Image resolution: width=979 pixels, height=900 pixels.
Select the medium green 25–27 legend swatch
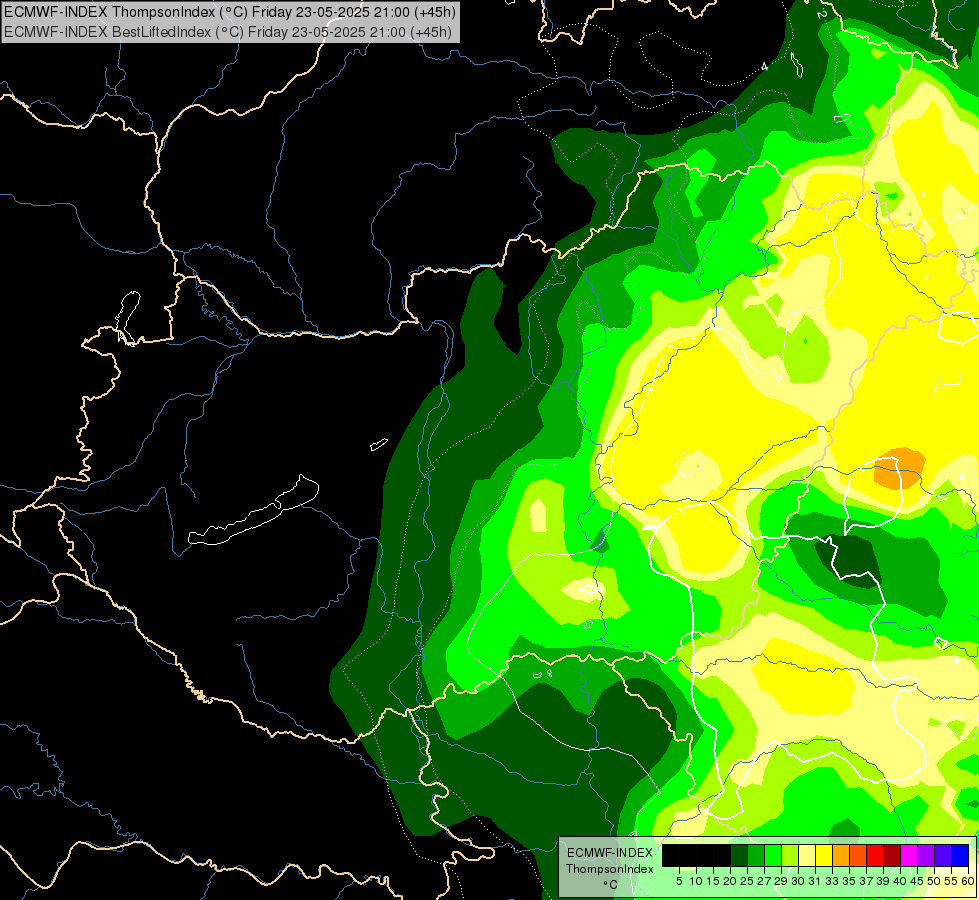click(x=755, y=855)
